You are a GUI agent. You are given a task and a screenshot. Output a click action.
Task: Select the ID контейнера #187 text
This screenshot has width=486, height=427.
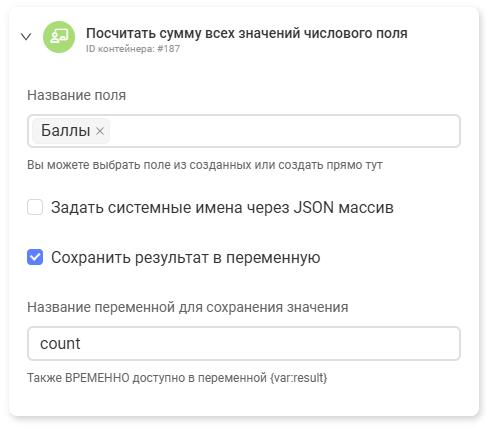pyautogui.click(x=133, y=49)
